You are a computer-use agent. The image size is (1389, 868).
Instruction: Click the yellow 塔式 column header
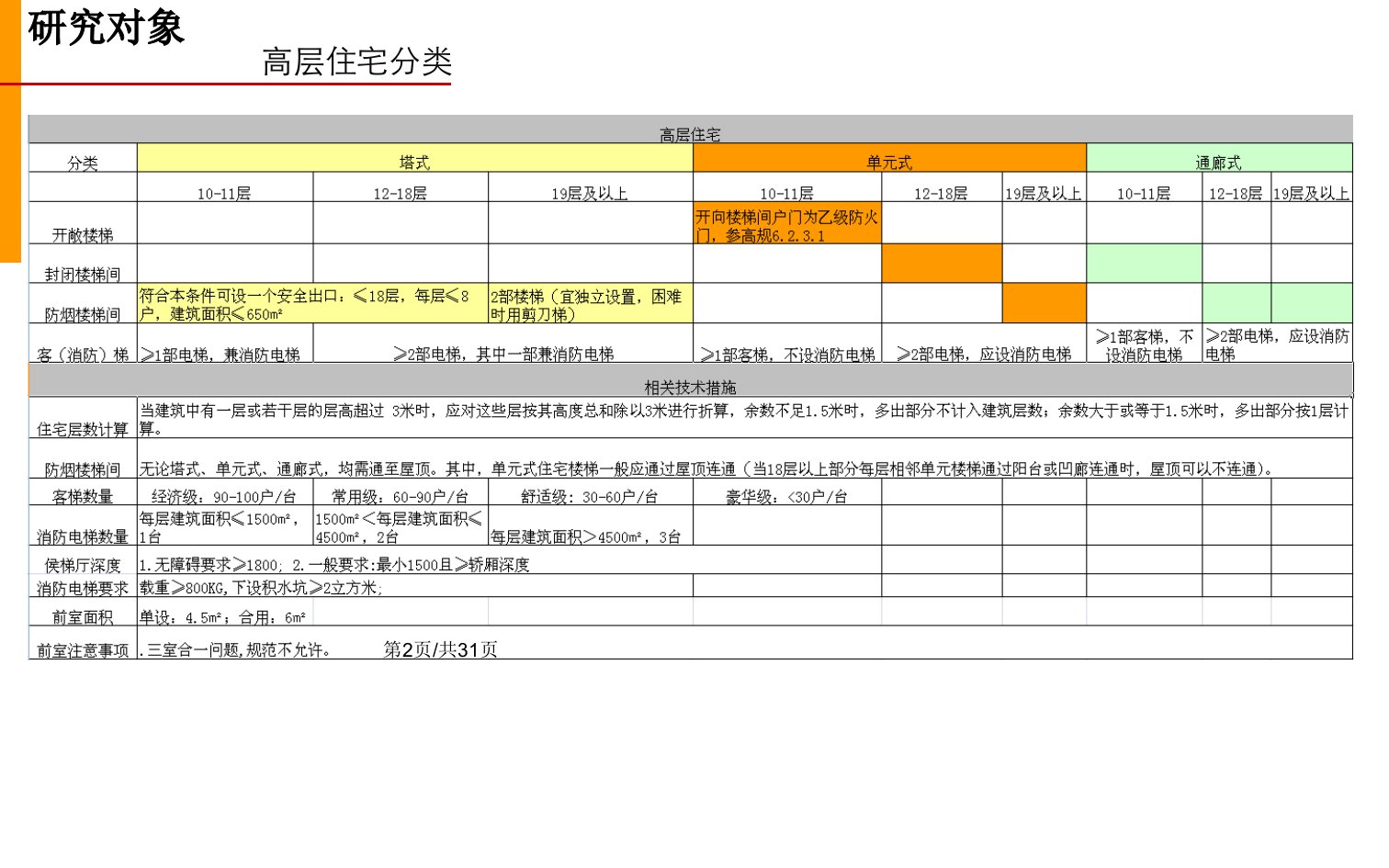[414, 158]
